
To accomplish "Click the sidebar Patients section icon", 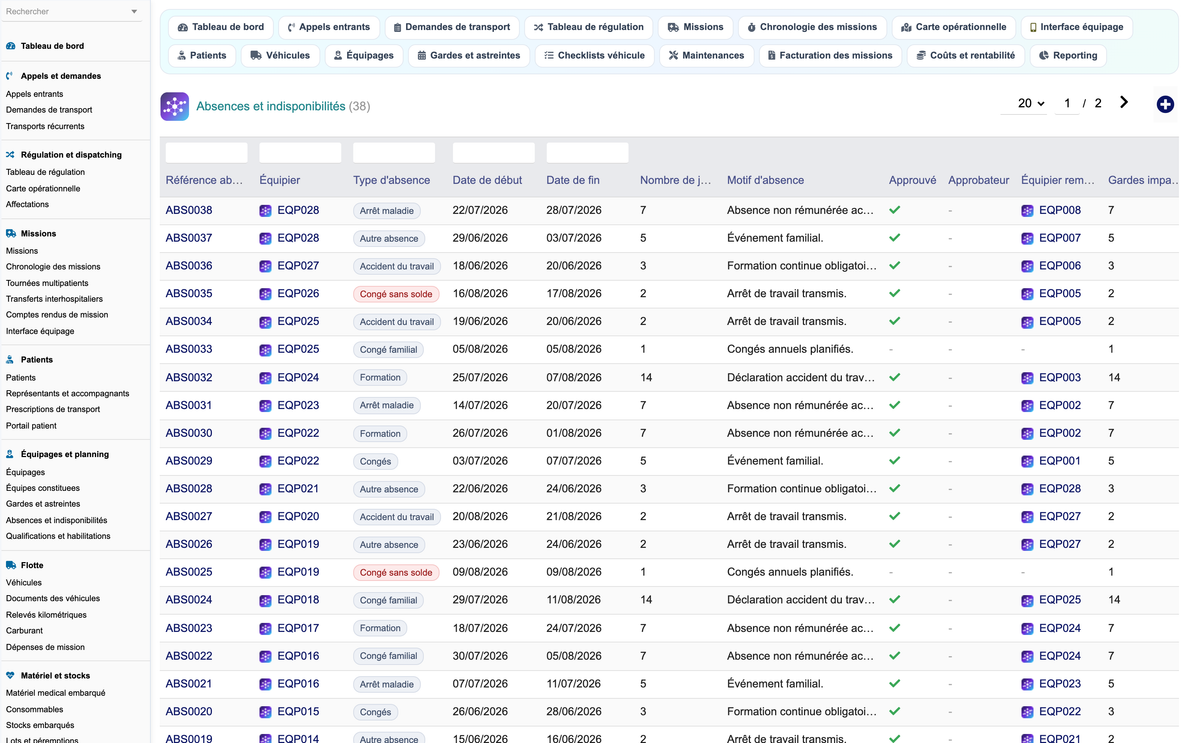I will tap(10, 360).
